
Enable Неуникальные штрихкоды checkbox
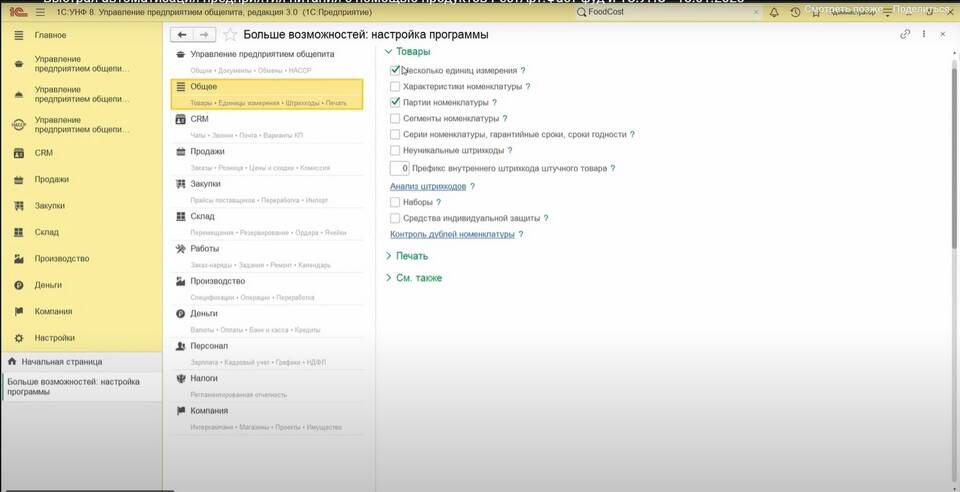pos(395,150)
